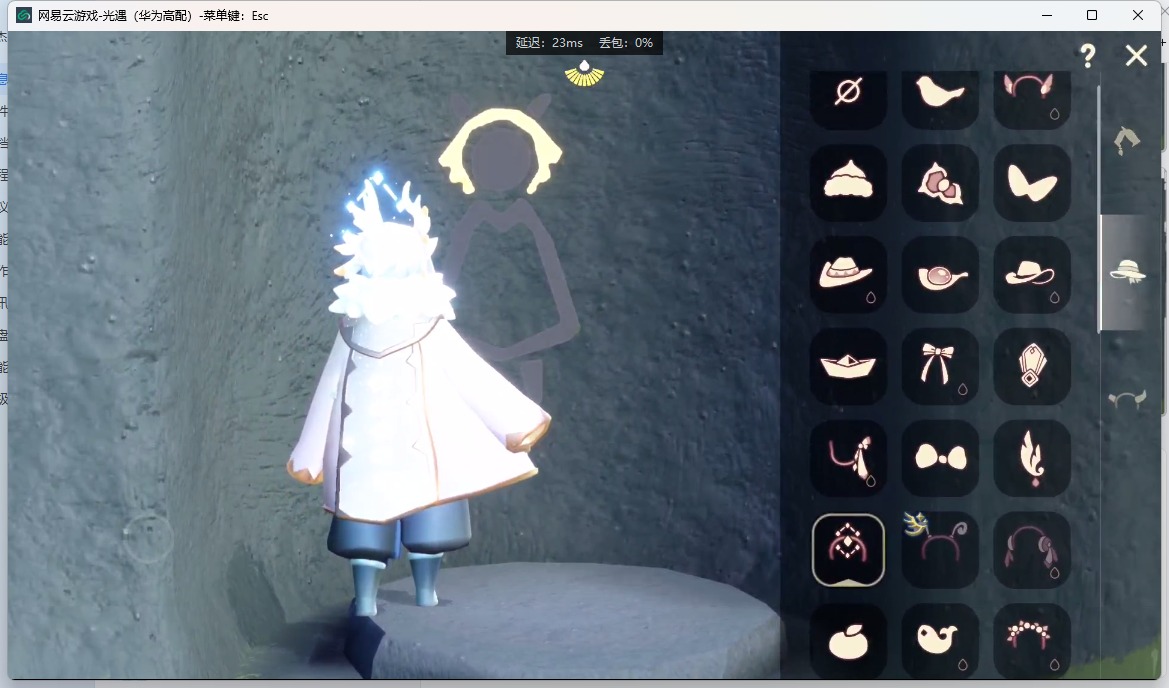Close the cloud gaming window

click(x=1138, y=15)
